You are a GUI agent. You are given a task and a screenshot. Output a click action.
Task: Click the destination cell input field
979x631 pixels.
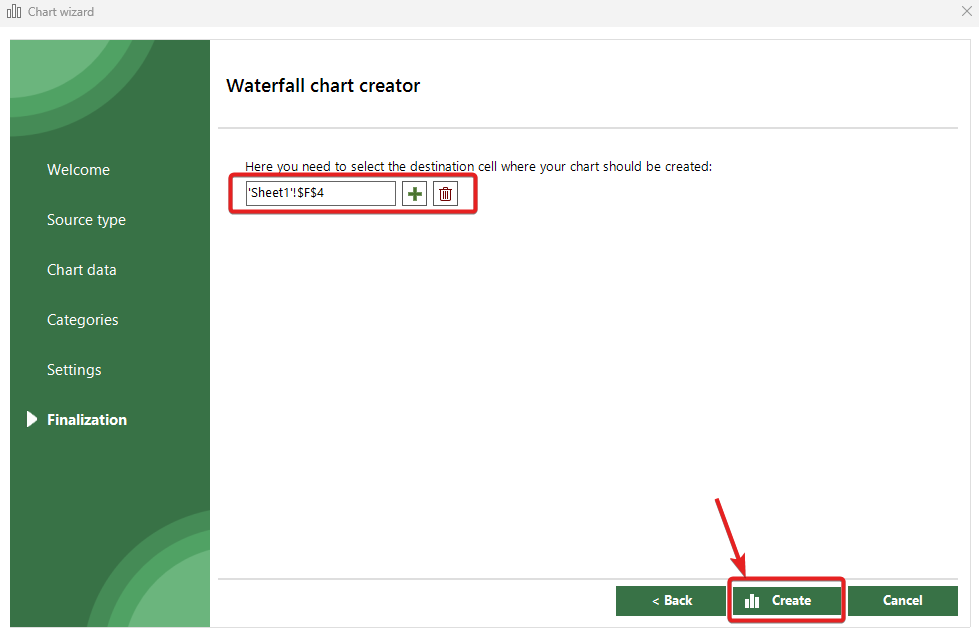coord(320,194)
